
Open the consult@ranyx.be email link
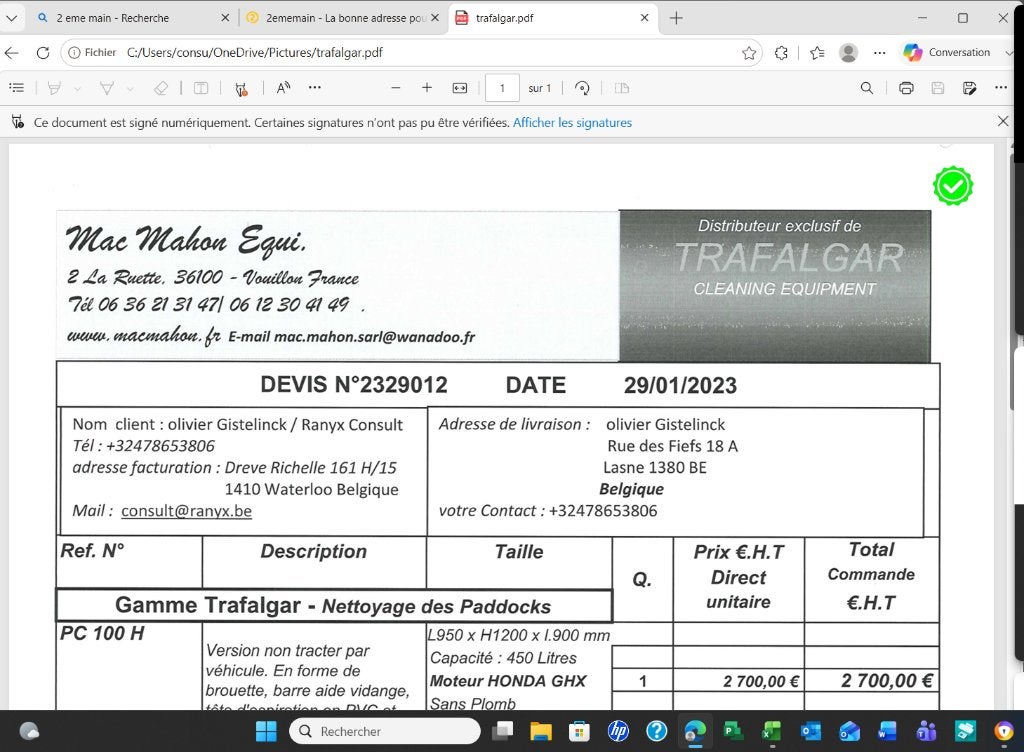point(186,510)
